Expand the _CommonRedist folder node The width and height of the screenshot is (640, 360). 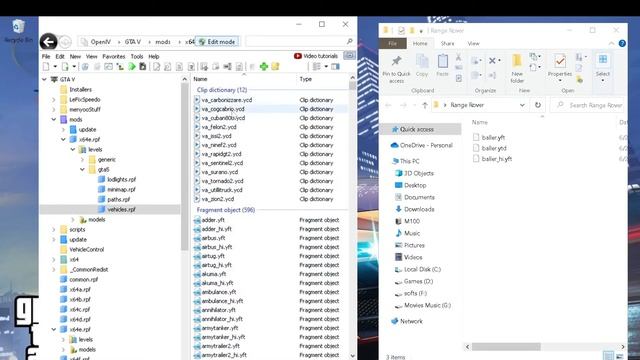(53, 269)
